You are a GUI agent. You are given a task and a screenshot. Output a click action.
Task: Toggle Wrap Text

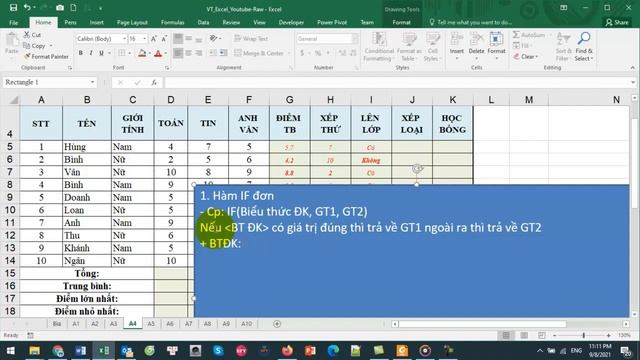point(251,39)
